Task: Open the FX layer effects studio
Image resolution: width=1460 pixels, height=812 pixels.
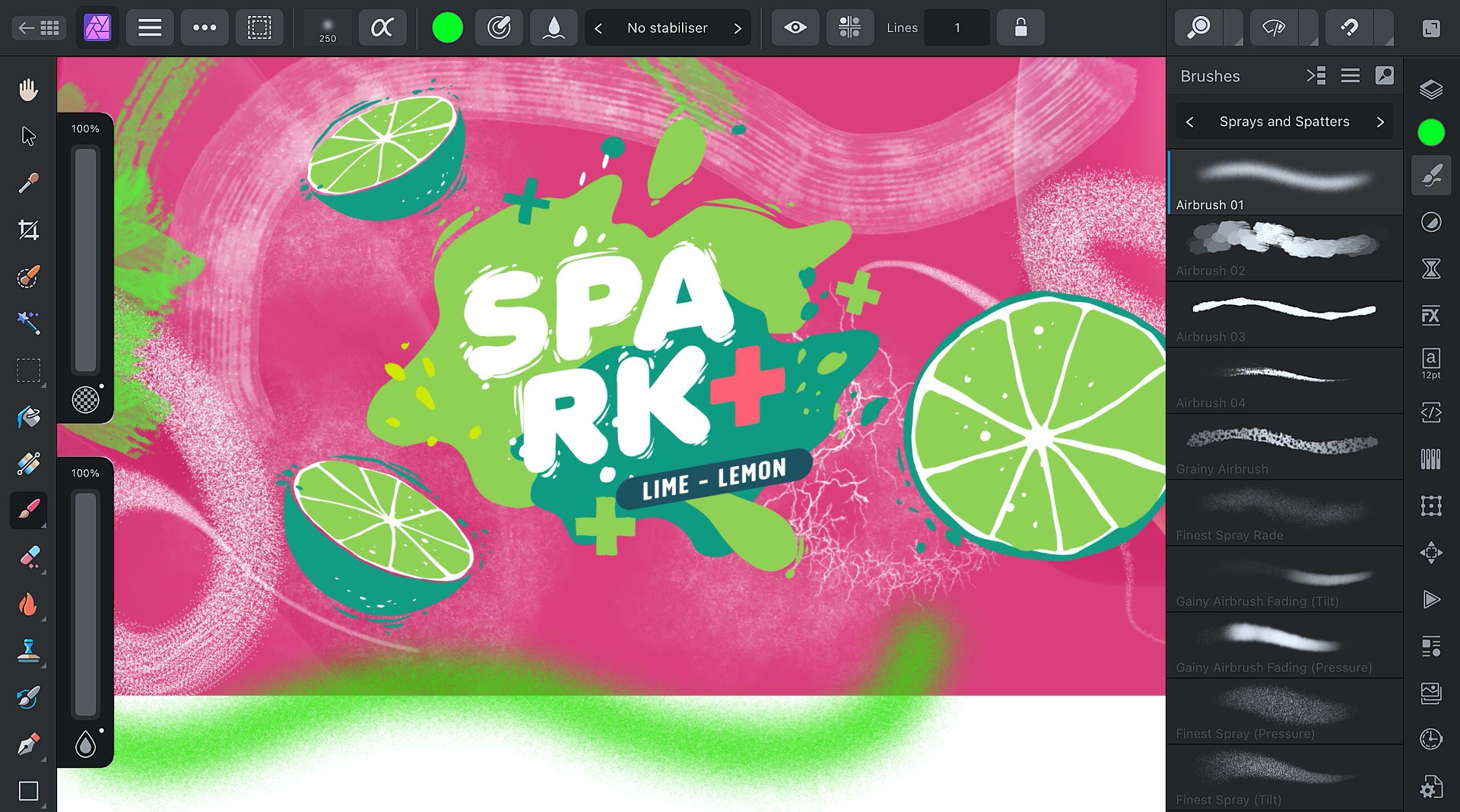Action: [x=1430, y=316]
